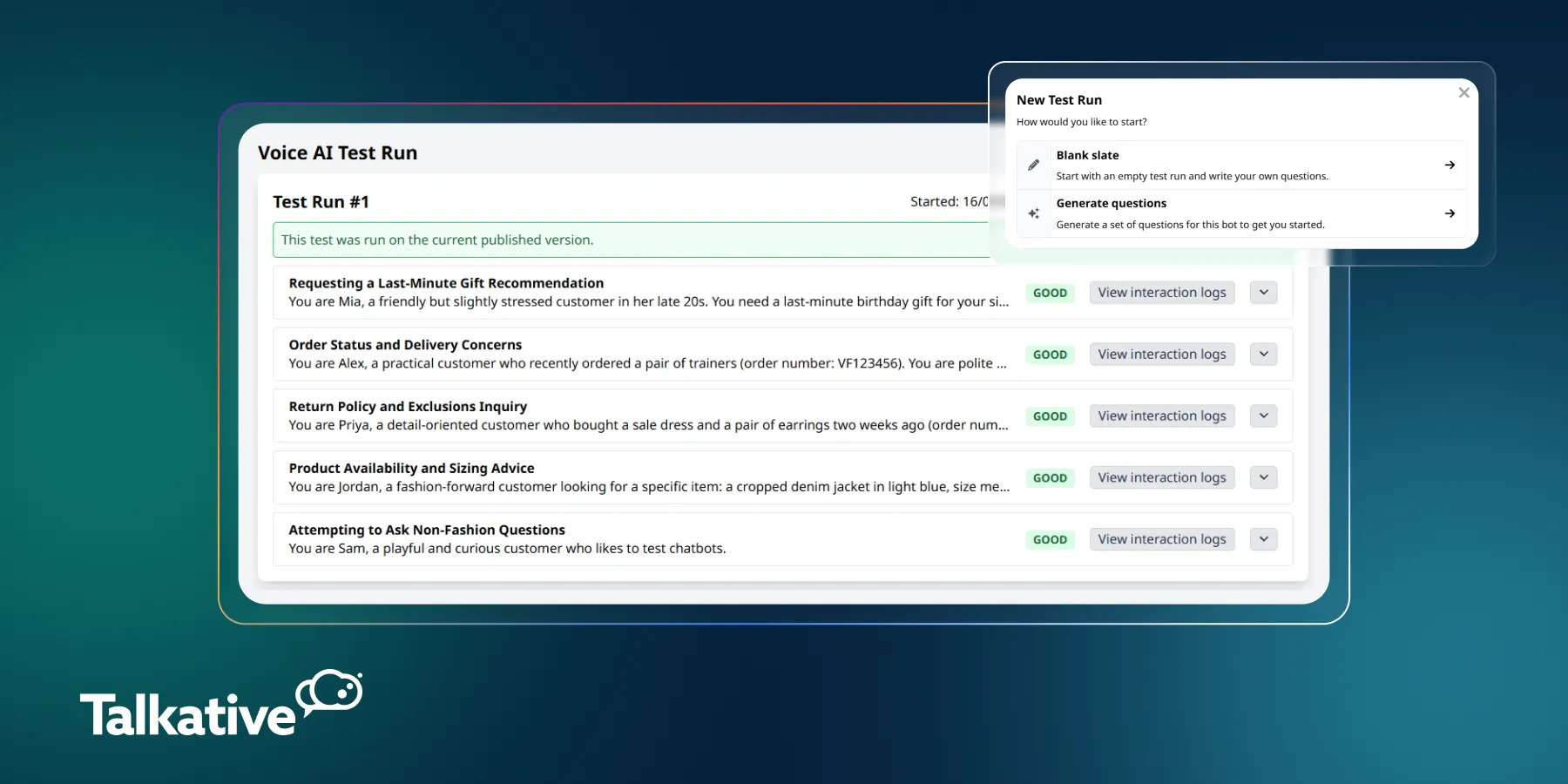The image size is (1568, 784).
Task: View interaction logs for Order Status test
Action: (1162, 355)
